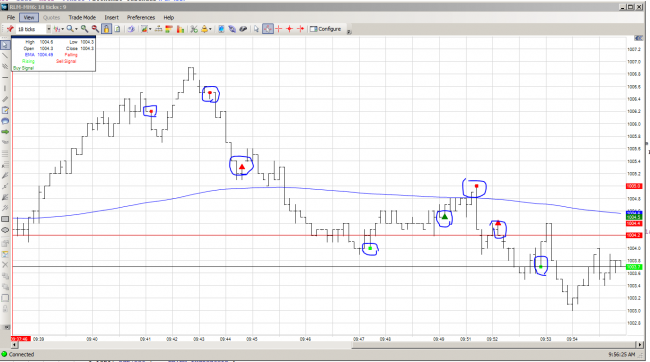Click the Sell Signal text in data box

pos(66,61)
